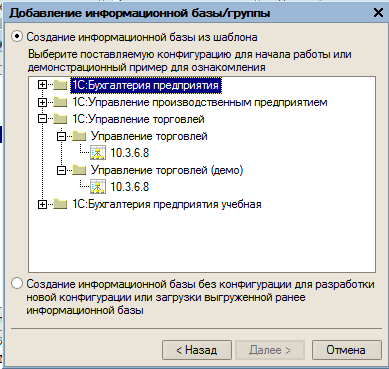Select the configuration icon under Управление торговлей

(x=98, y=153)
